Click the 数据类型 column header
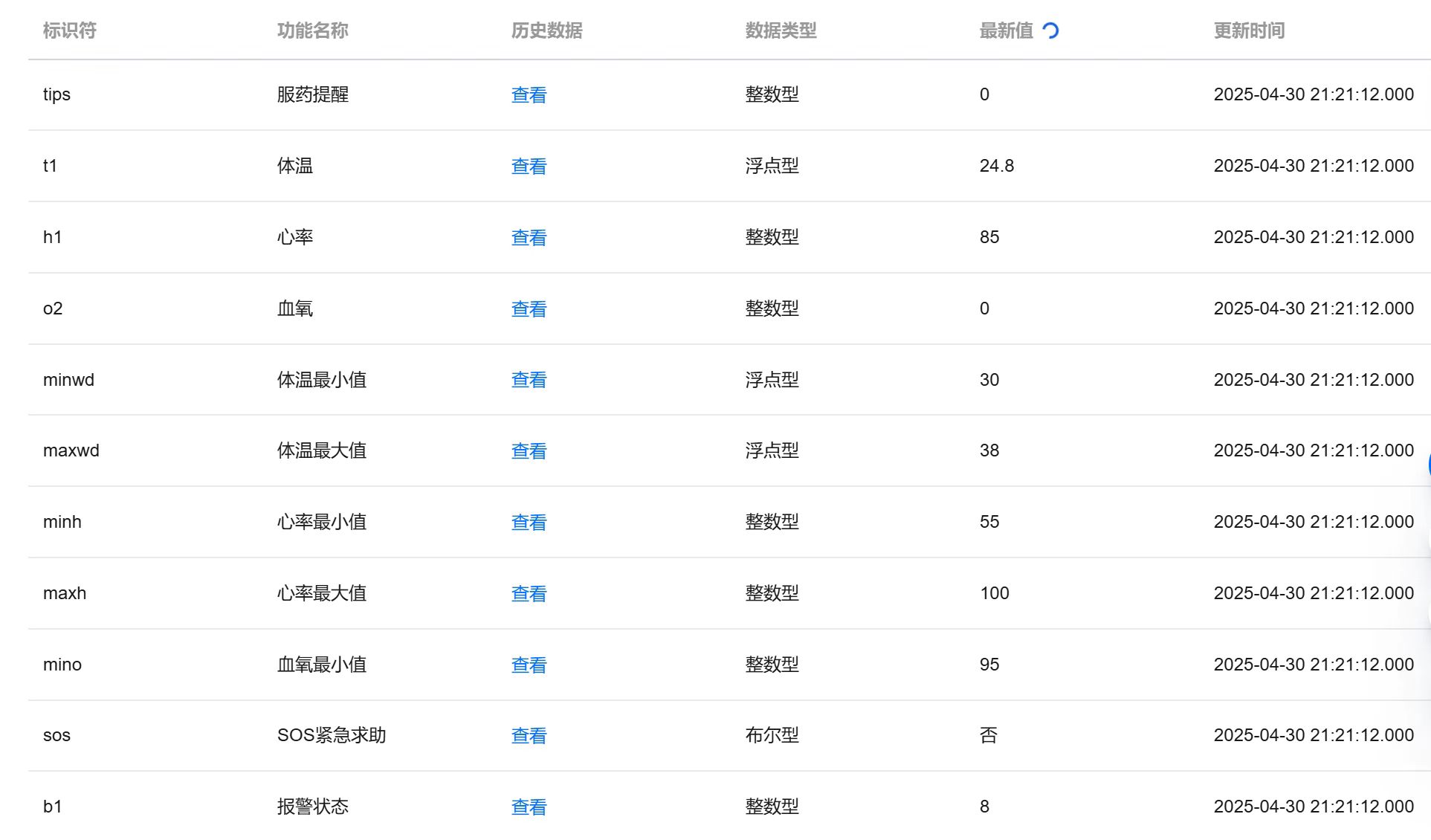 (x=781, y=30)
